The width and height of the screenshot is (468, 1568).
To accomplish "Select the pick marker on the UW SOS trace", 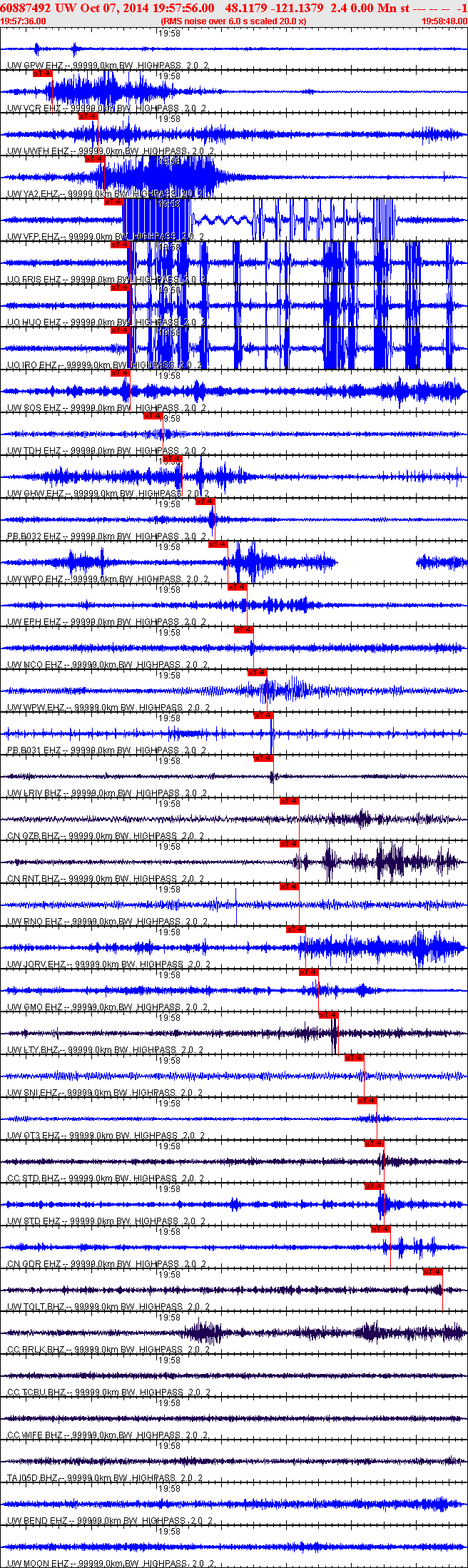I will pyautogui.click(x=120, y=373).
